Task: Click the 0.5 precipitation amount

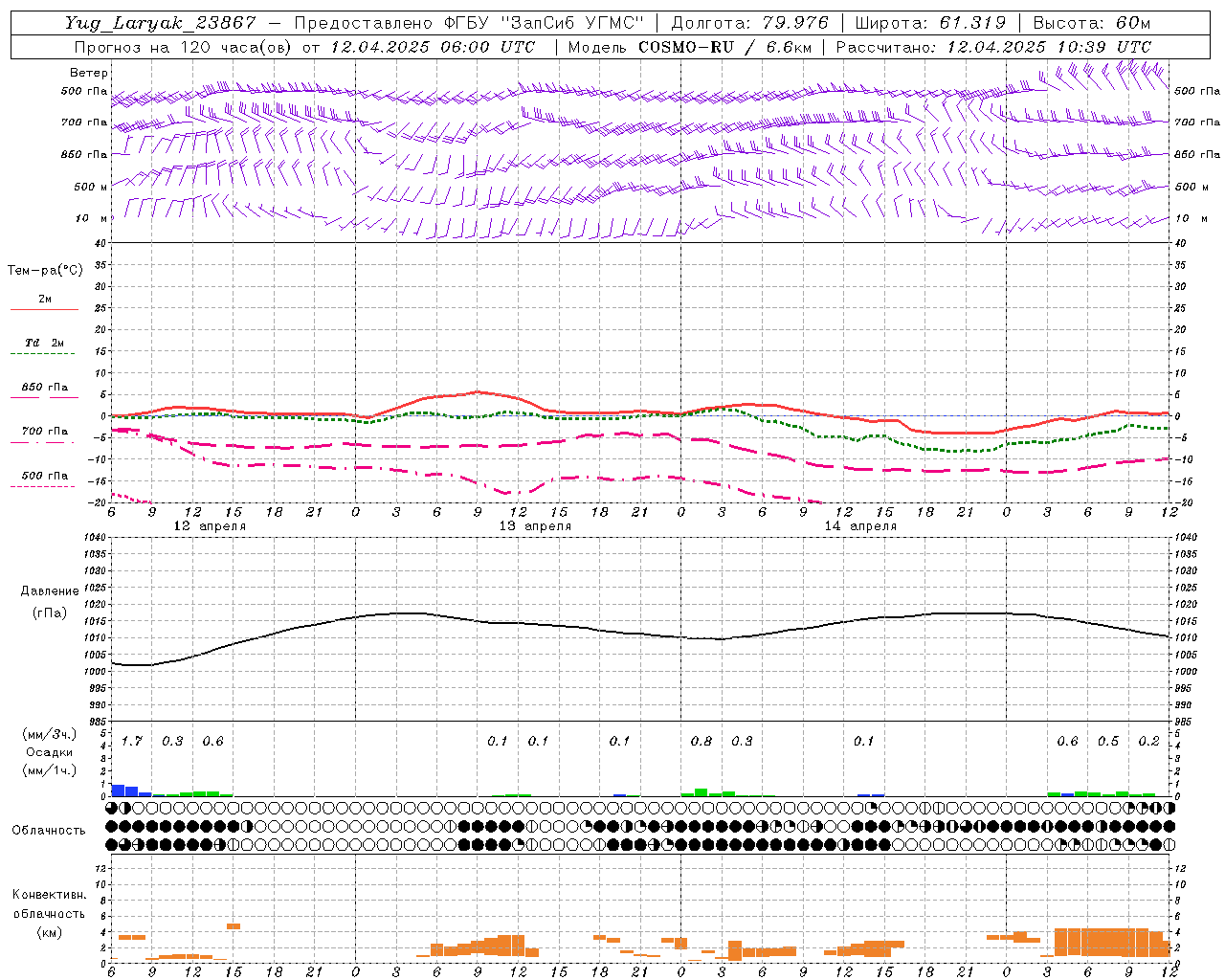Action: (1108, 741)
